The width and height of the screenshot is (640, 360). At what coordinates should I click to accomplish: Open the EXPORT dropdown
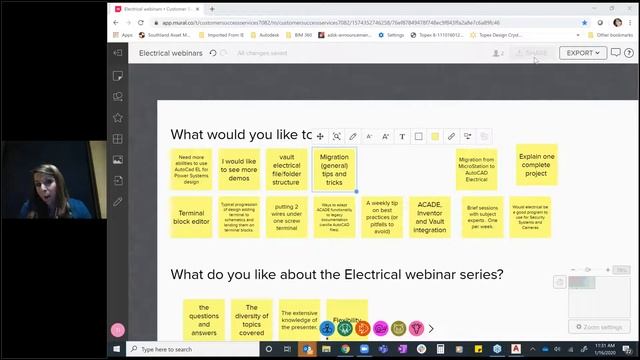[582, 53]
